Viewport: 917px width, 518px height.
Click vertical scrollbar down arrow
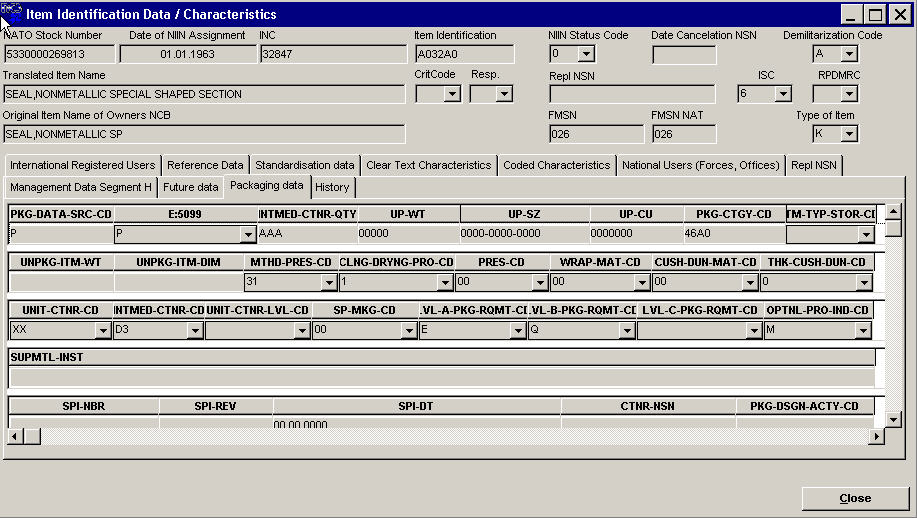pos(893,419)
